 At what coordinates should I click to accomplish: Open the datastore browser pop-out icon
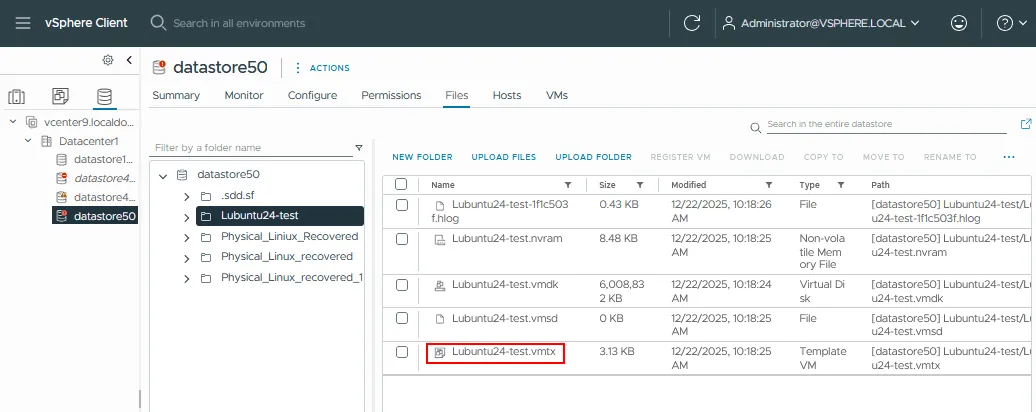point(1025,124)
